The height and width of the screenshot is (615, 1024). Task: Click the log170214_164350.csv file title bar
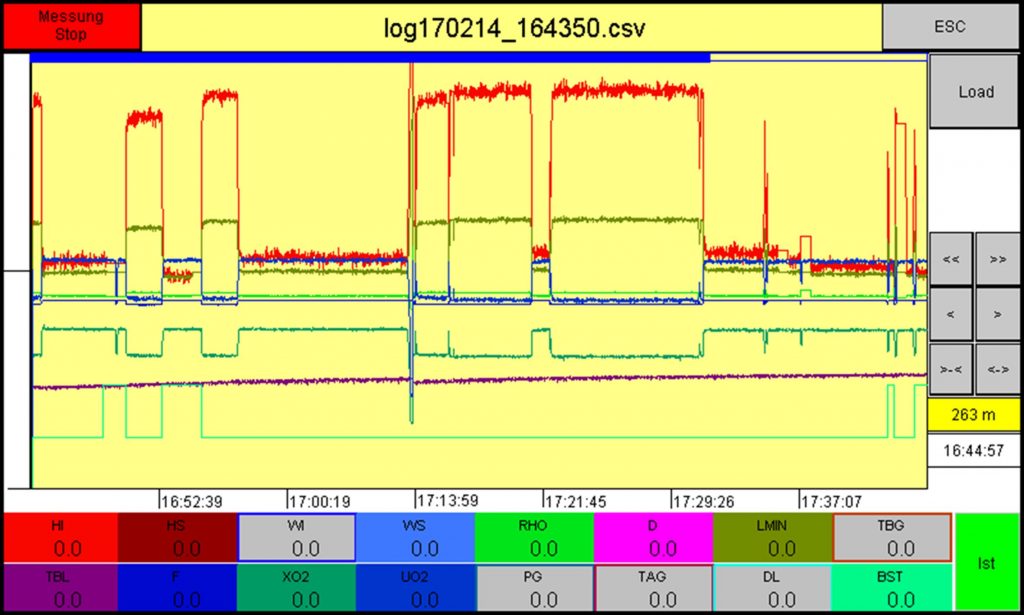coord(511,27)
